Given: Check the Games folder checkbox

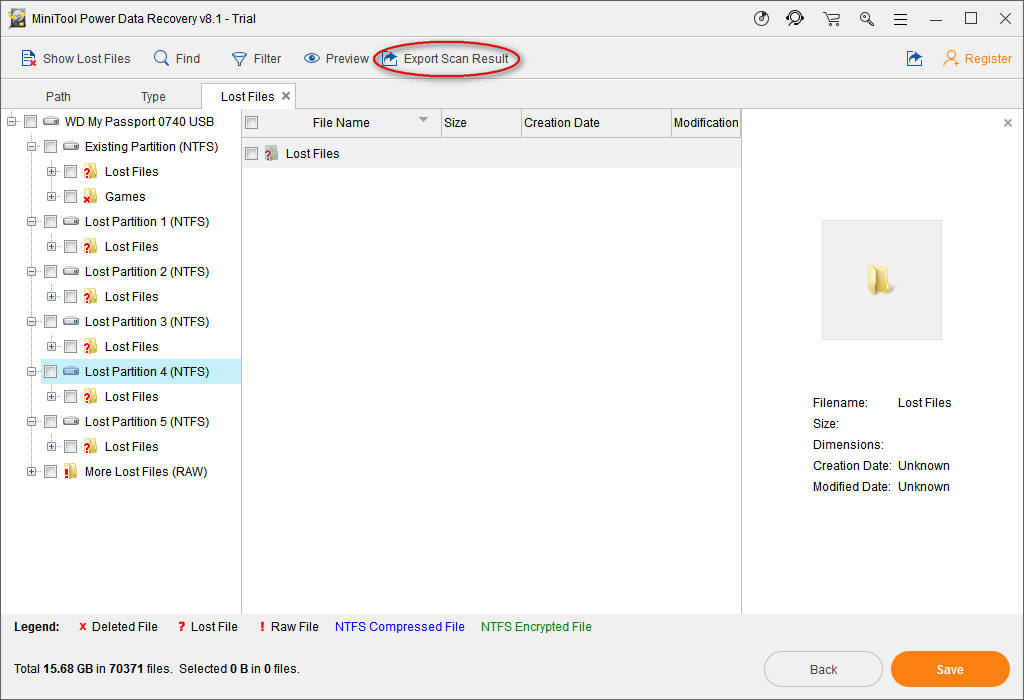Looking at the screenshot, I should point(70,197).
